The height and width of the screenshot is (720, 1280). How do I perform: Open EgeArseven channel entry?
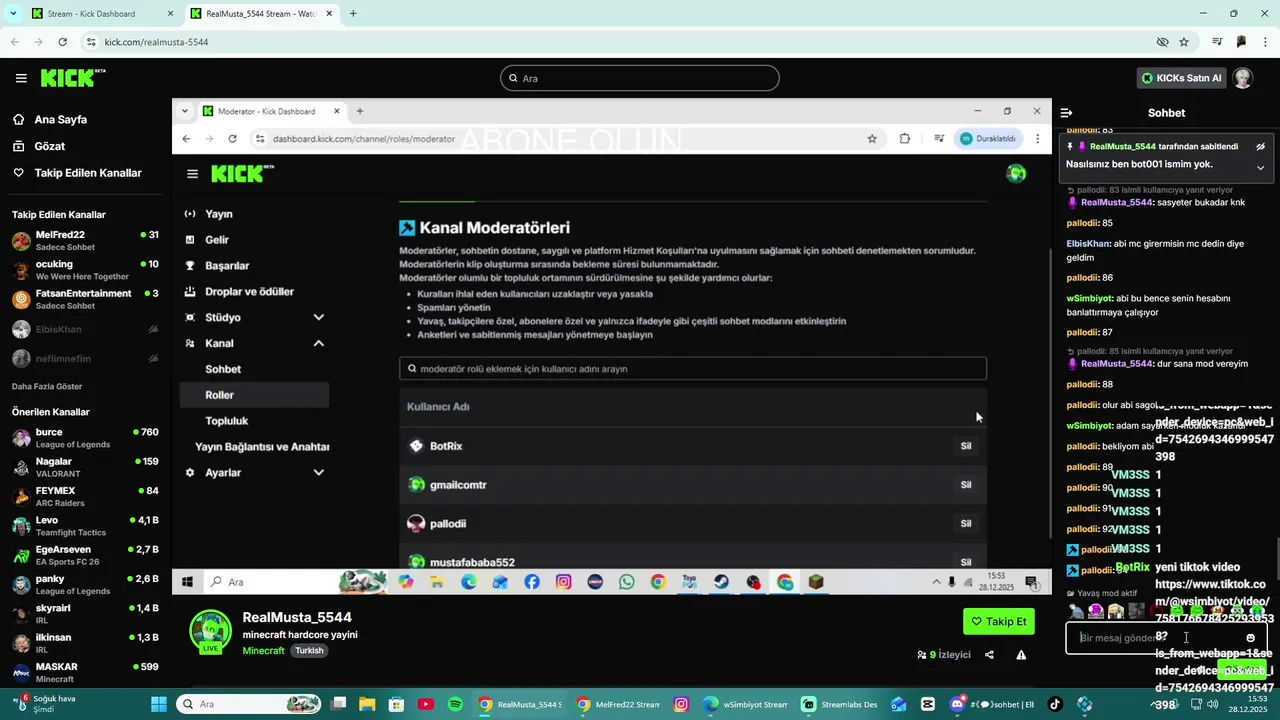(x=85, y=555)
